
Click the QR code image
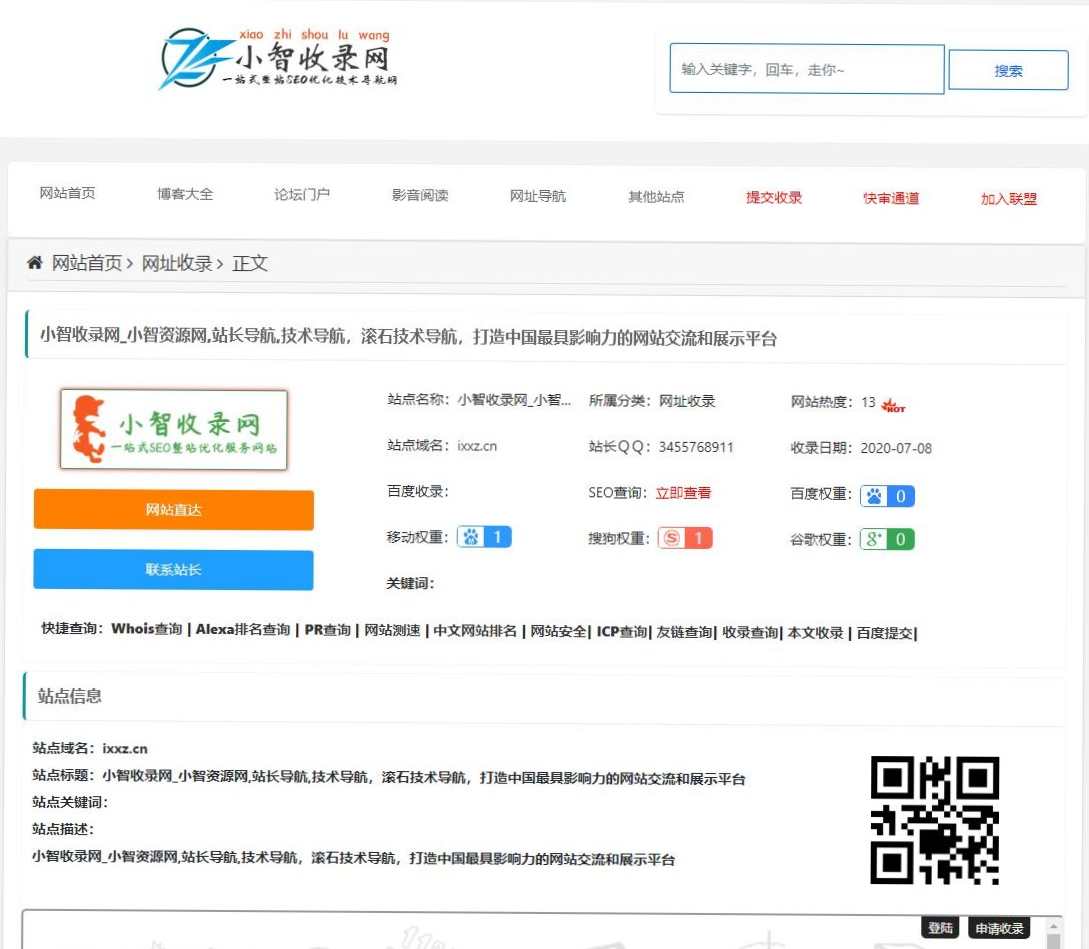point(935,820)
